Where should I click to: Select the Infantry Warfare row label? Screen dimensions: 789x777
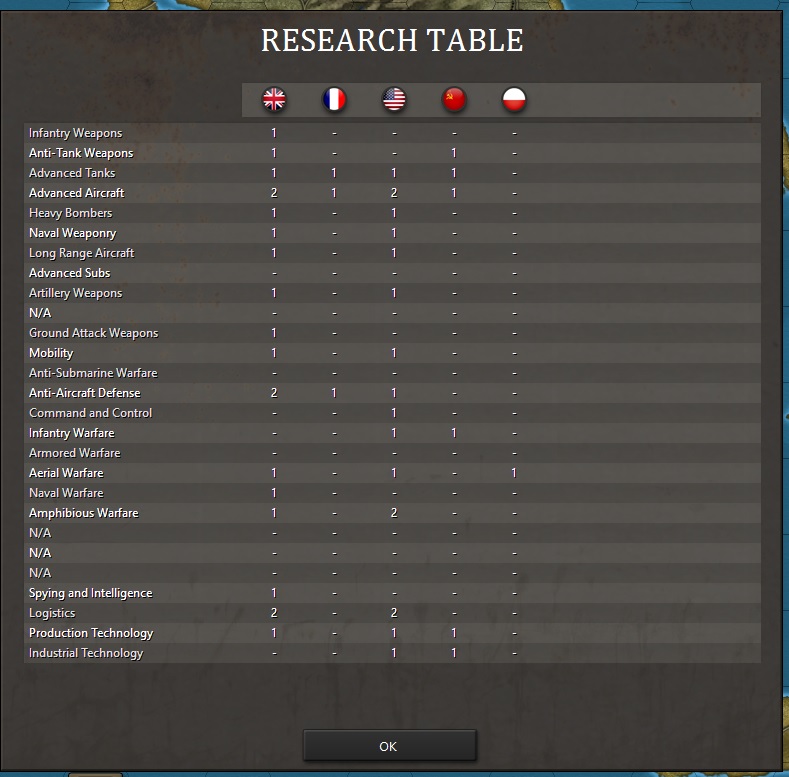coord(71,433)
